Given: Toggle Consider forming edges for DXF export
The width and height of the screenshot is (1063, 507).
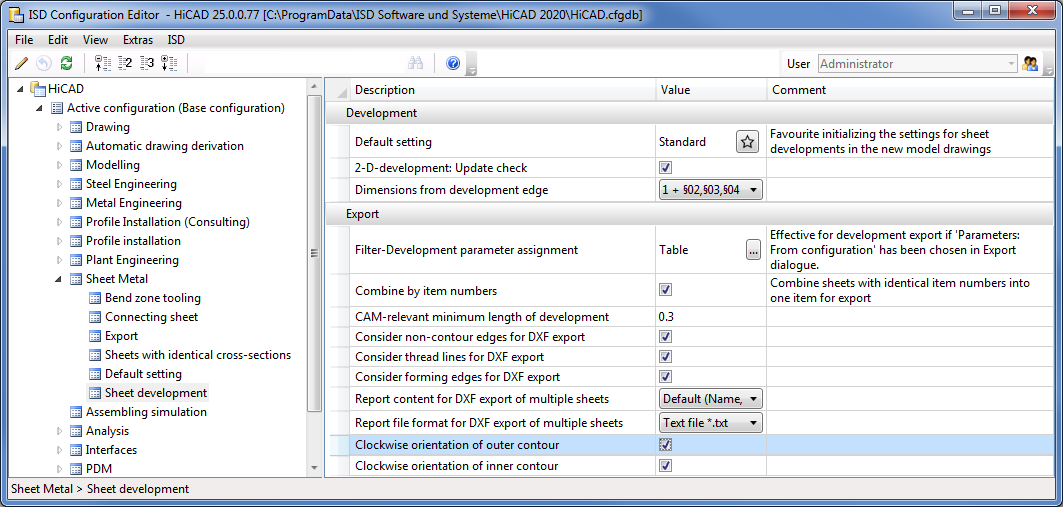Looking at the screenshot, I should (x=665, y=376).
